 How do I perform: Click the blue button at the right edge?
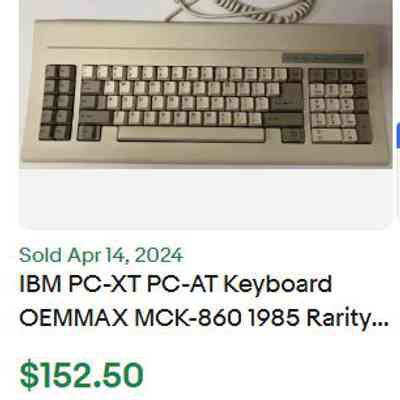pyautogui.click(x=398, y=136)
